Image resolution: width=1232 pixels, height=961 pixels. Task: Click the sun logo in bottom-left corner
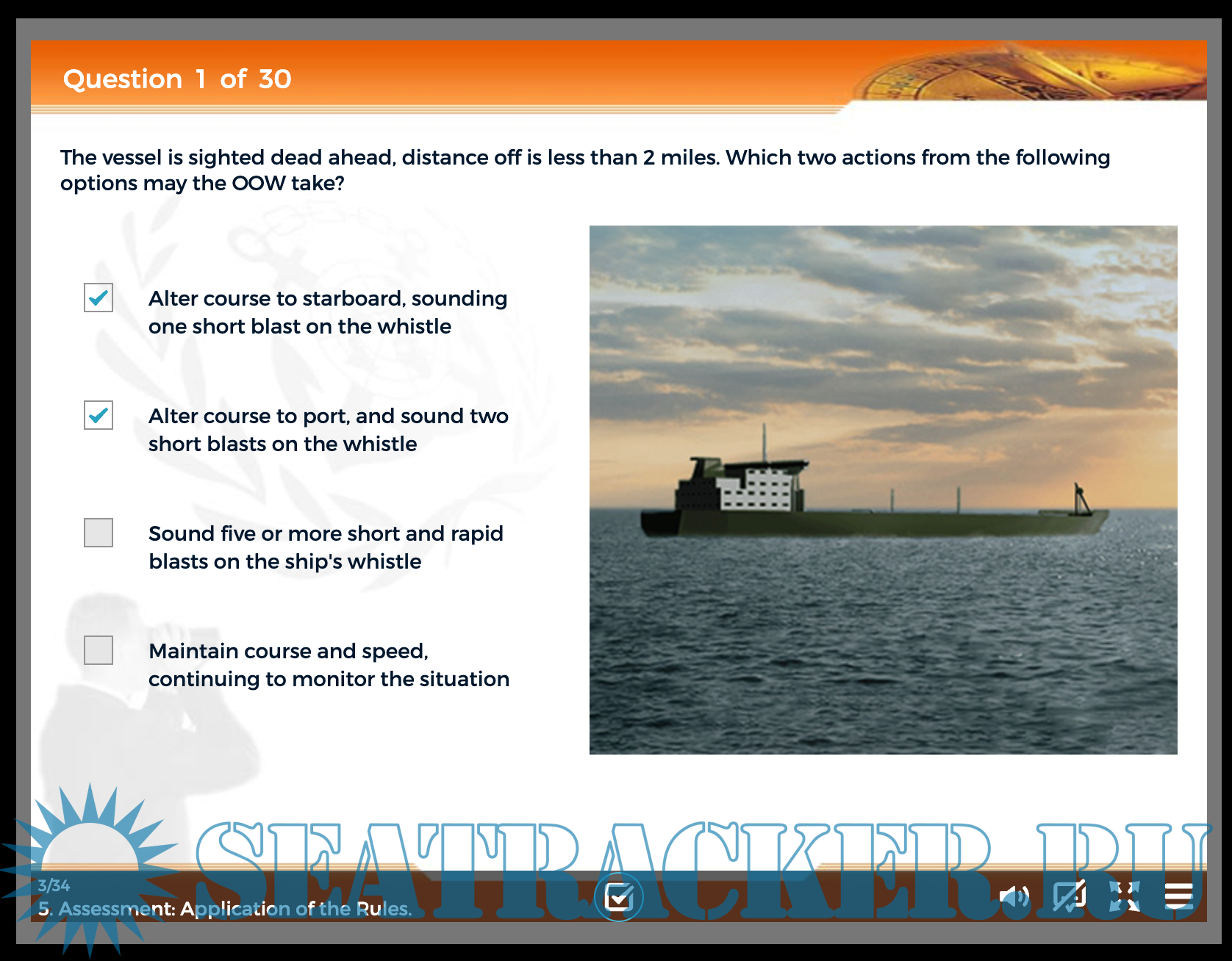pyautogui.click(x=90, y=860)
